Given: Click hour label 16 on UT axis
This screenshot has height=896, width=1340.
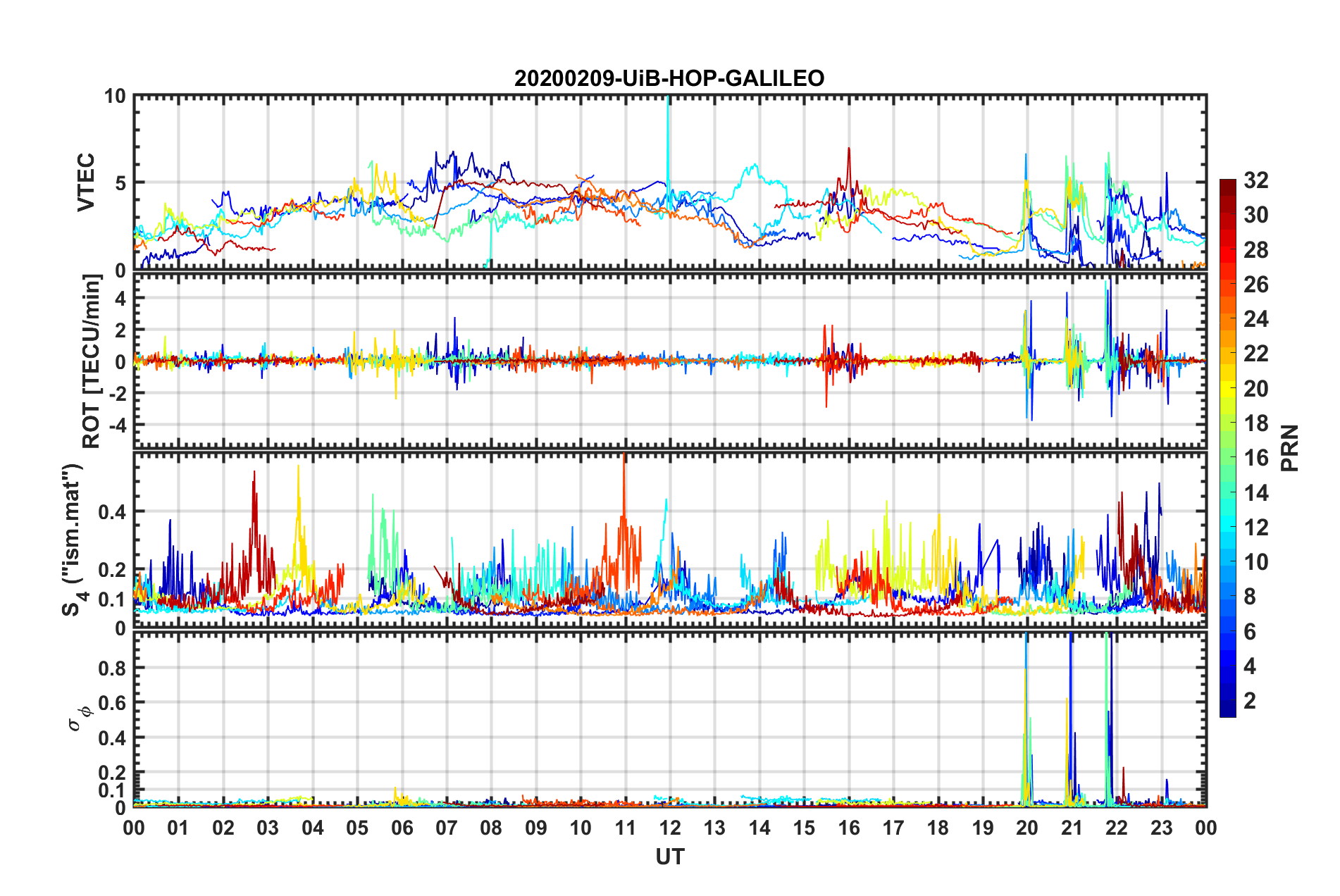Looking at the screenshot, I should click(849, 828).
